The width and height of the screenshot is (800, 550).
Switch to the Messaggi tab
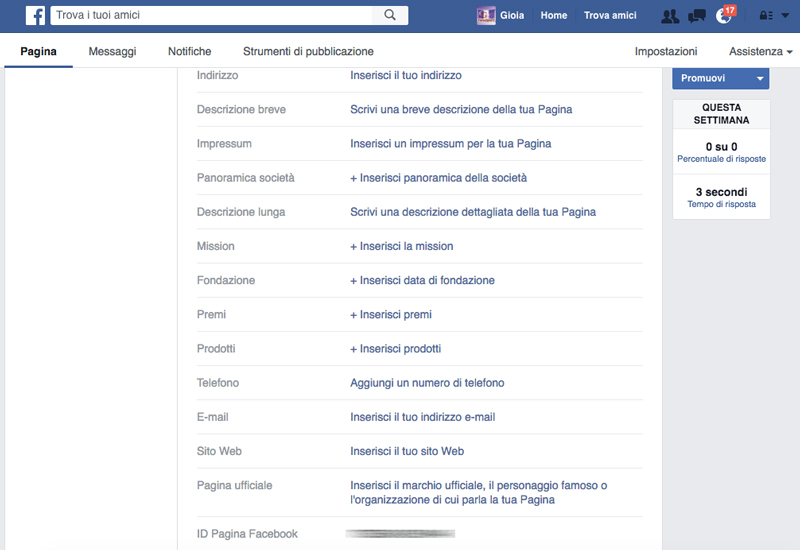tap(112, 51)
